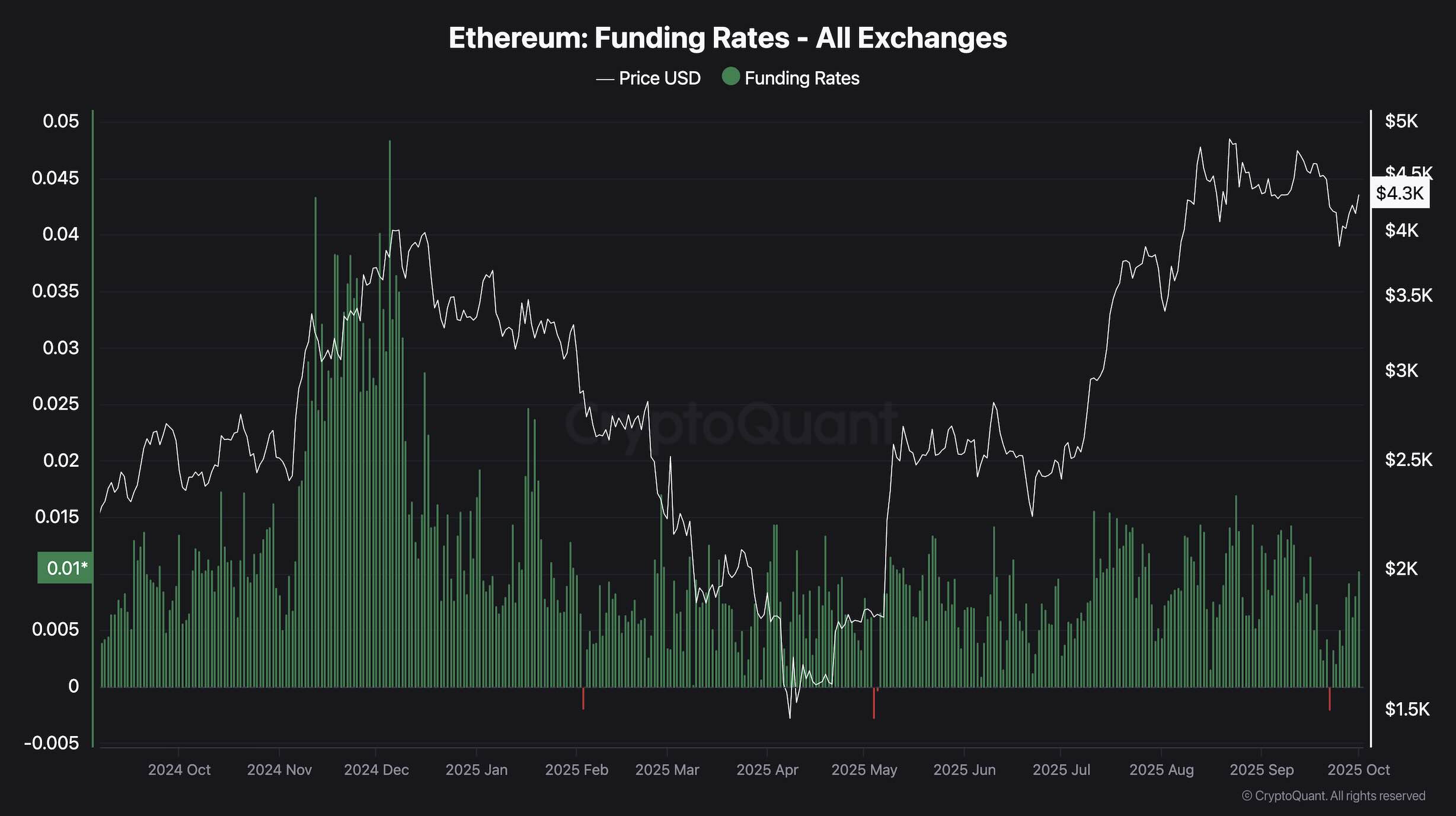The width and height of the screenshot is (1456, 816).
Task: Toggle the Funding Rates legend label
Action: pos(802,78)
